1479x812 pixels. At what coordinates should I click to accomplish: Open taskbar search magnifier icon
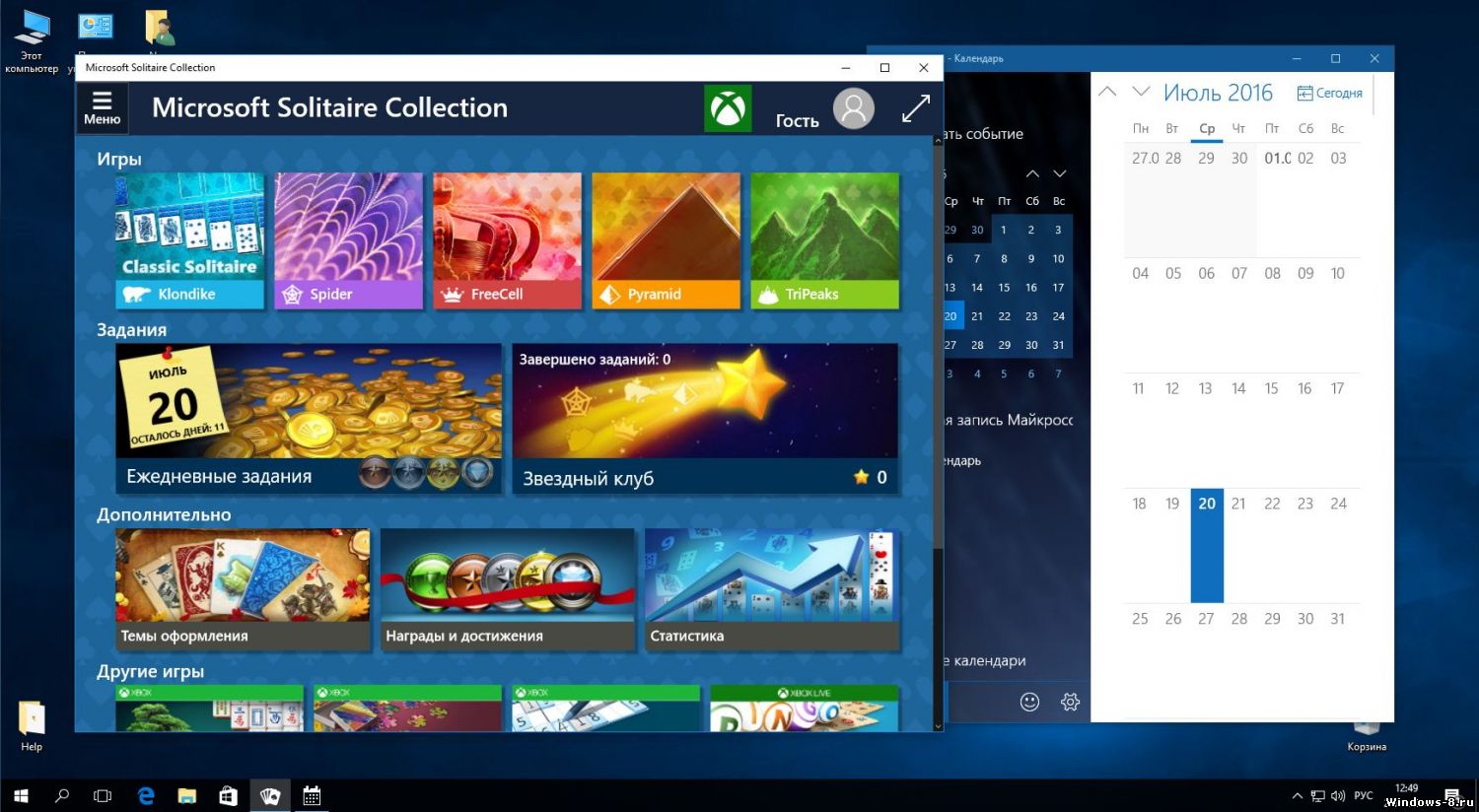62,795
